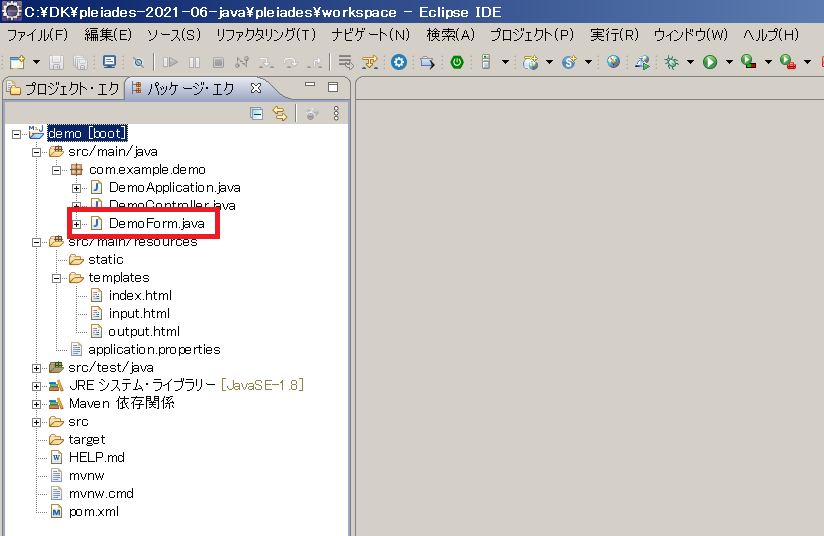Collapse the com.example.demo package

click(56, 170)
